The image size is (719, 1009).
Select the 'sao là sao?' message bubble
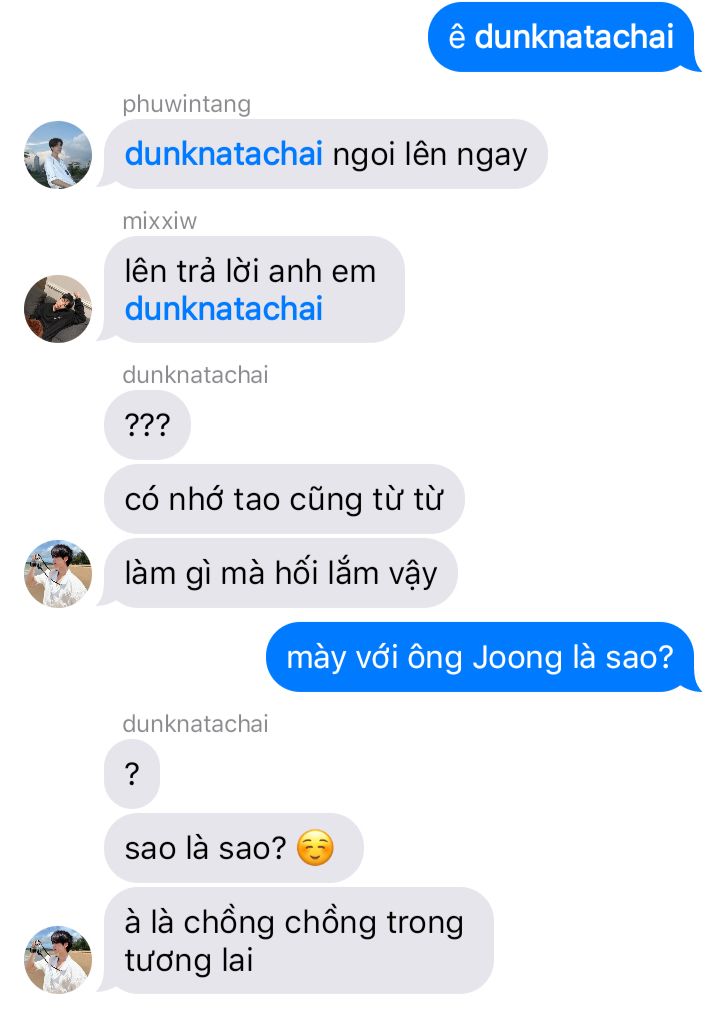[x=234, y=847]
